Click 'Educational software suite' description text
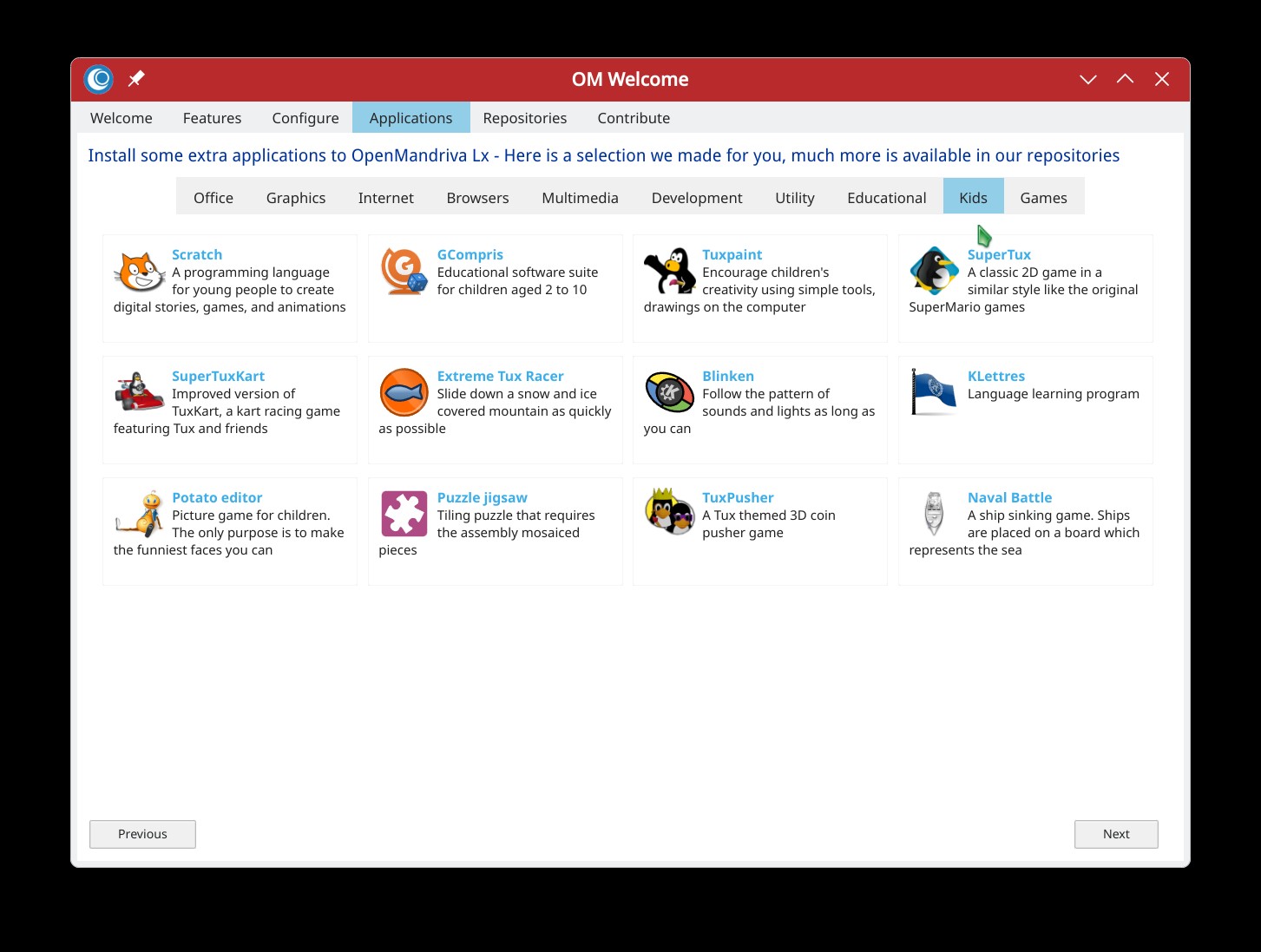The image size is (1261, 952). point(517,272)
